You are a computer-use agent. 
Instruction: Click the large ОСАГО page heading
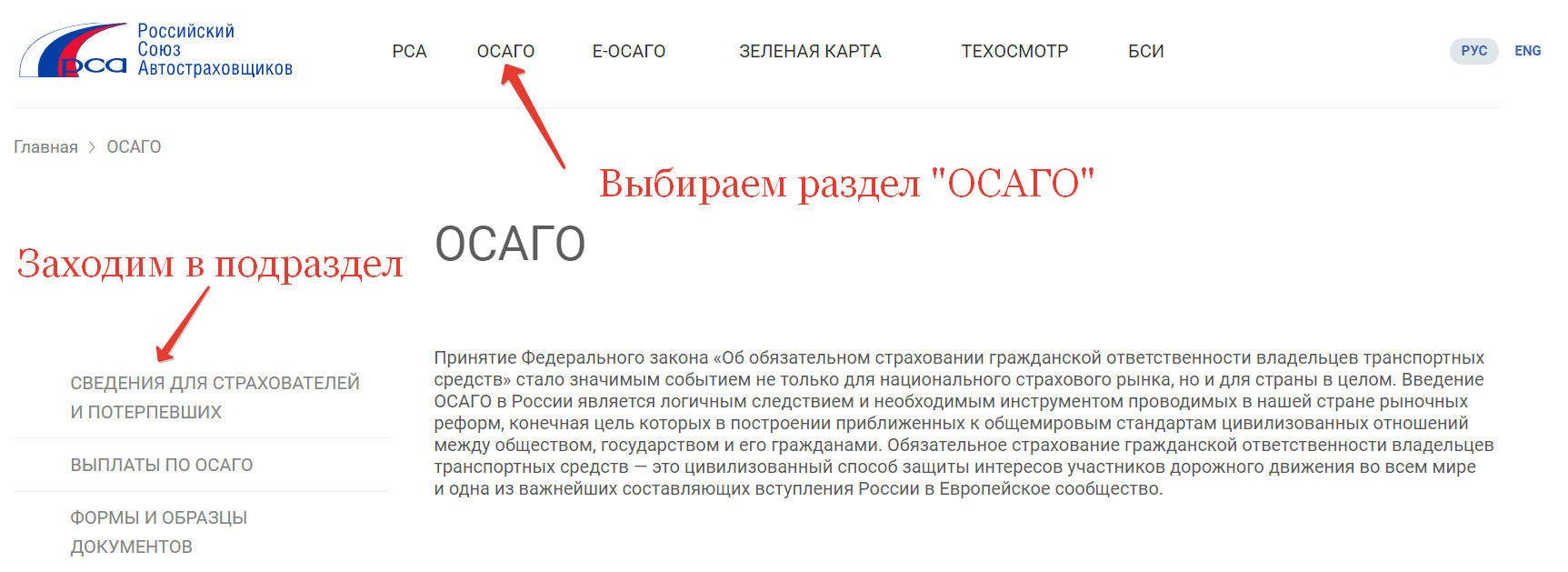(510, 244)
